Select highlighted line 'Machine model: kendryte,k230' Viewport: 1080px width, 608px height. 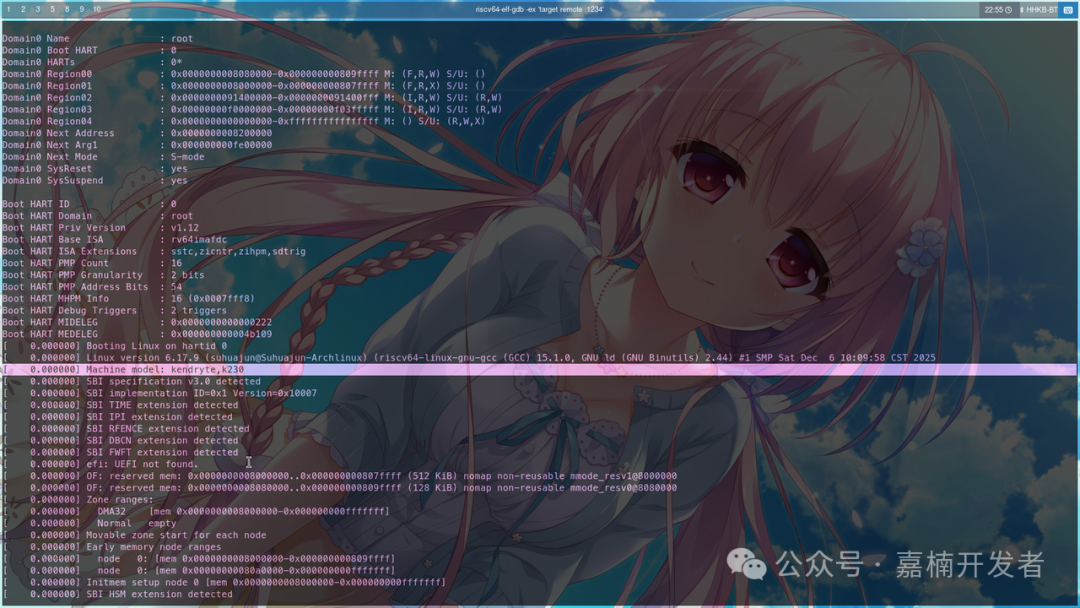[x=539, y=370]
